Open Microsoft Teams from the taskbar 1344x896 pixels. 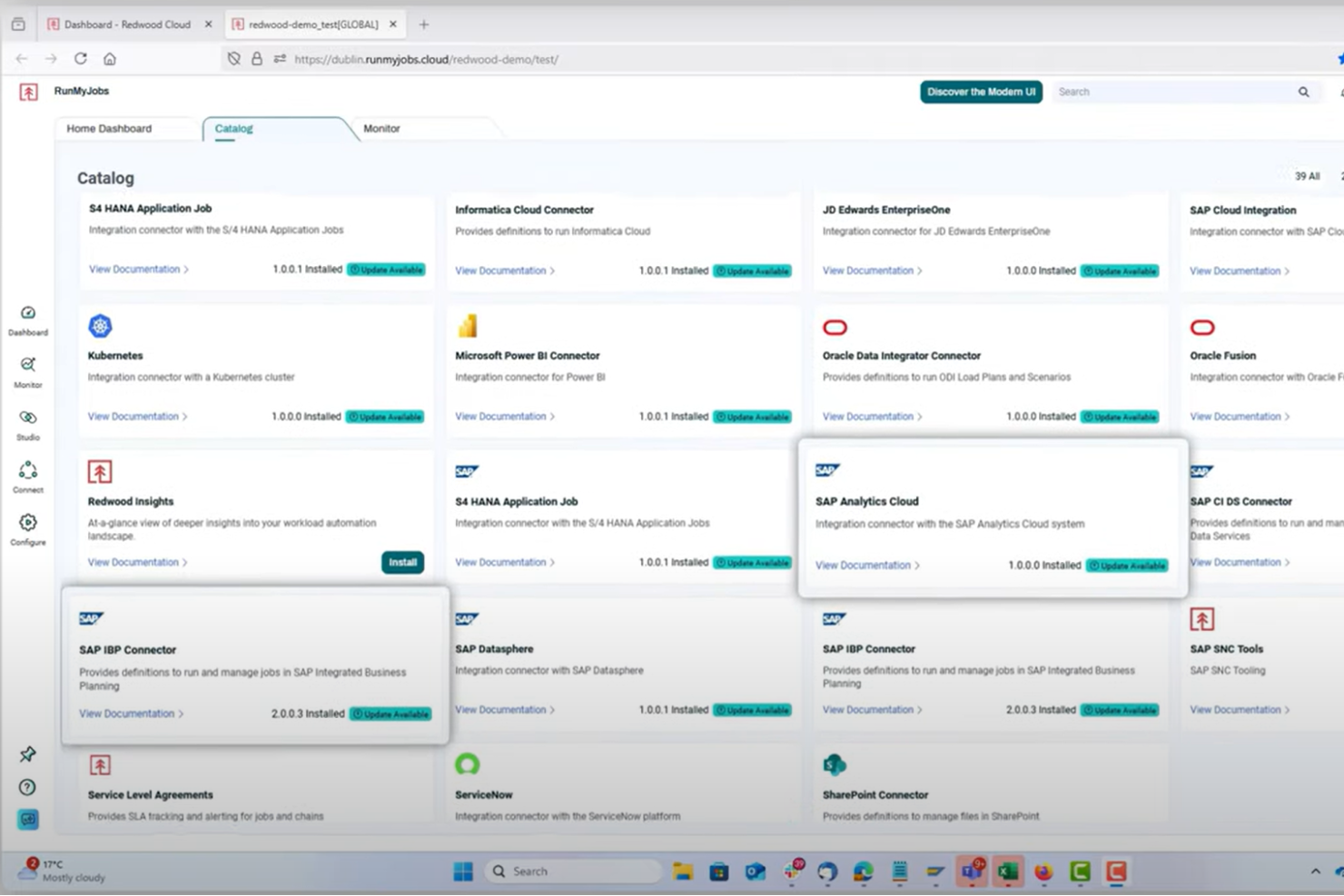[x=972, y=871]
